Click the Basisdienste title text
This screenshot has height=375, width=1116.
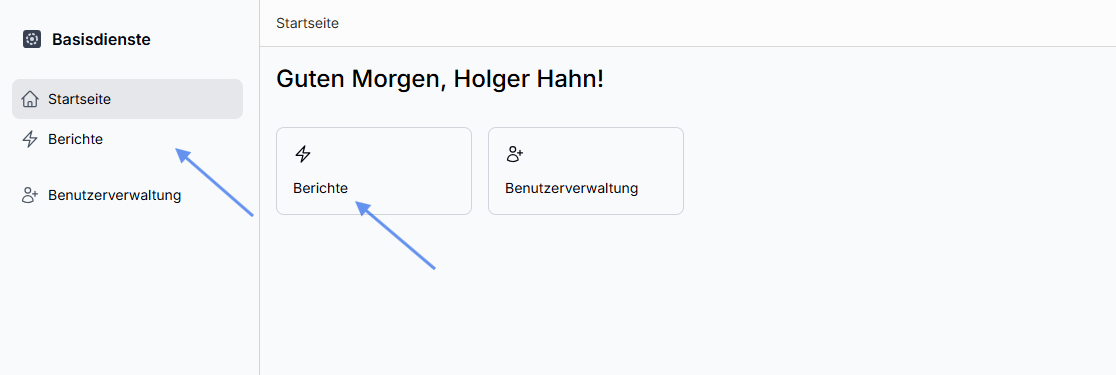click(101, 40)
